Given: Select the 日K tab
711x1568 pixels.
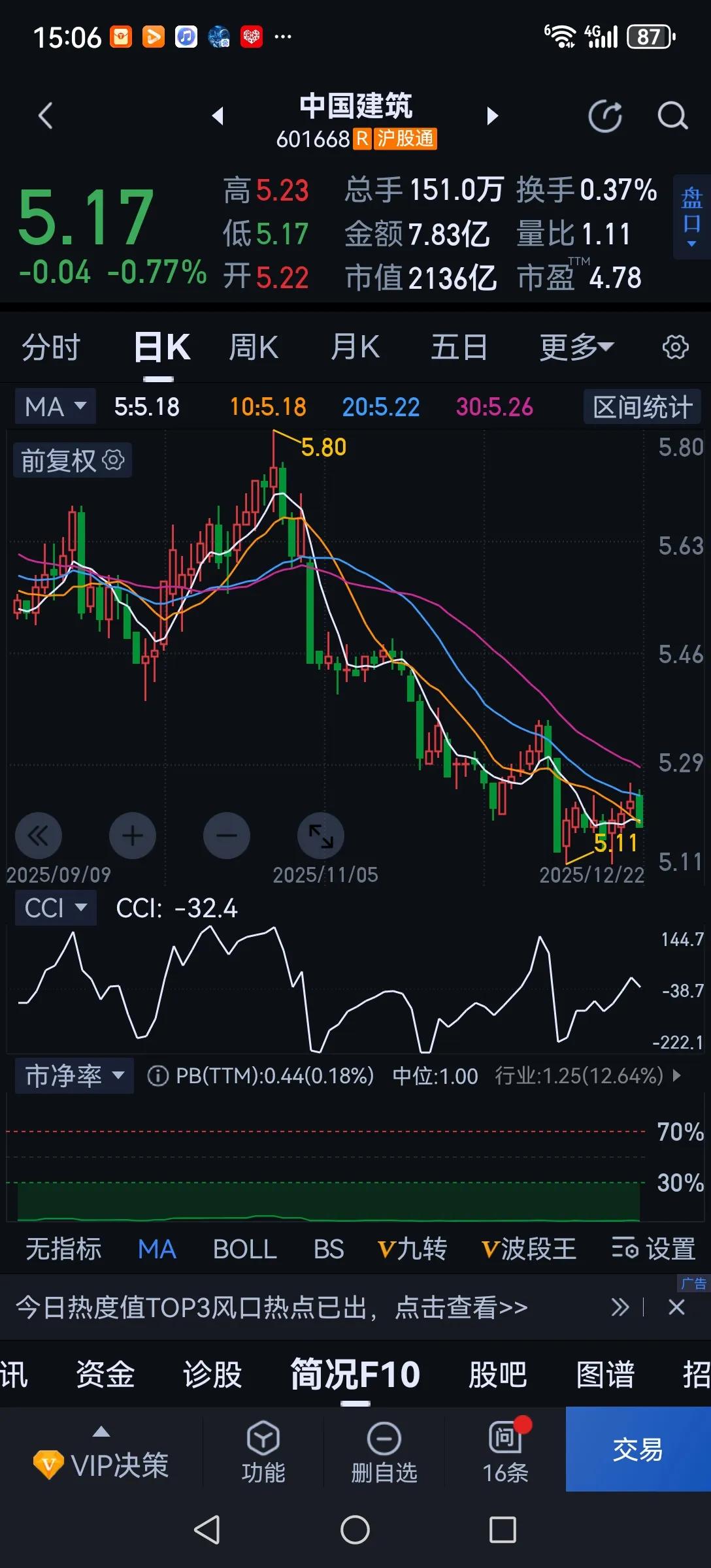Looking at the screenshot, I should (161, 347).
